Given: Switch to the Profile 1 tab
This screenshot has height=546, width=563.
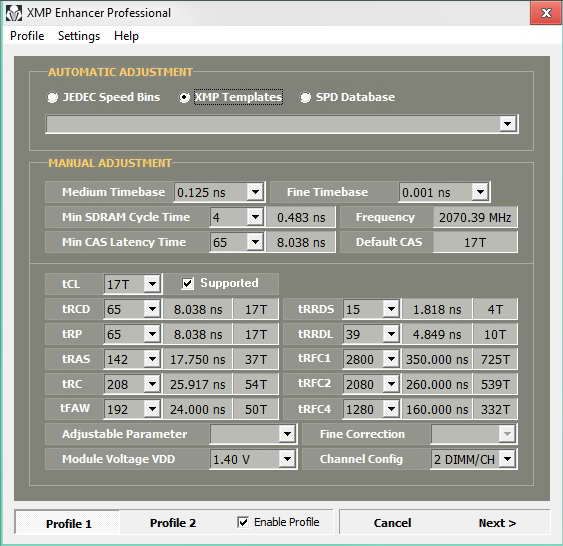Looking at the screenshot, I should point(68,523).
